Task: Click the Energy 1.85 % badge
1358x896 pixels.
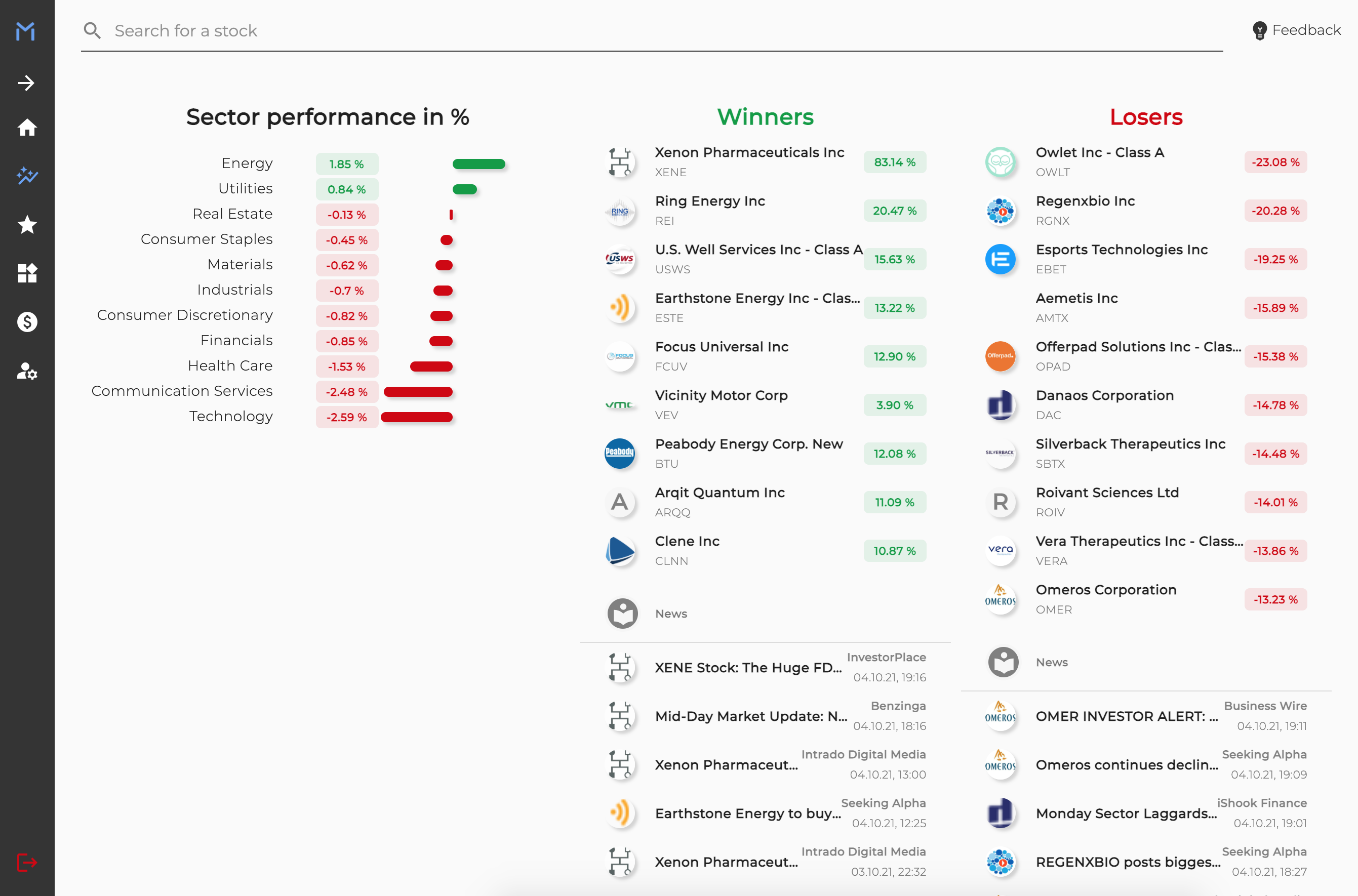Action: tap(347, 165)
